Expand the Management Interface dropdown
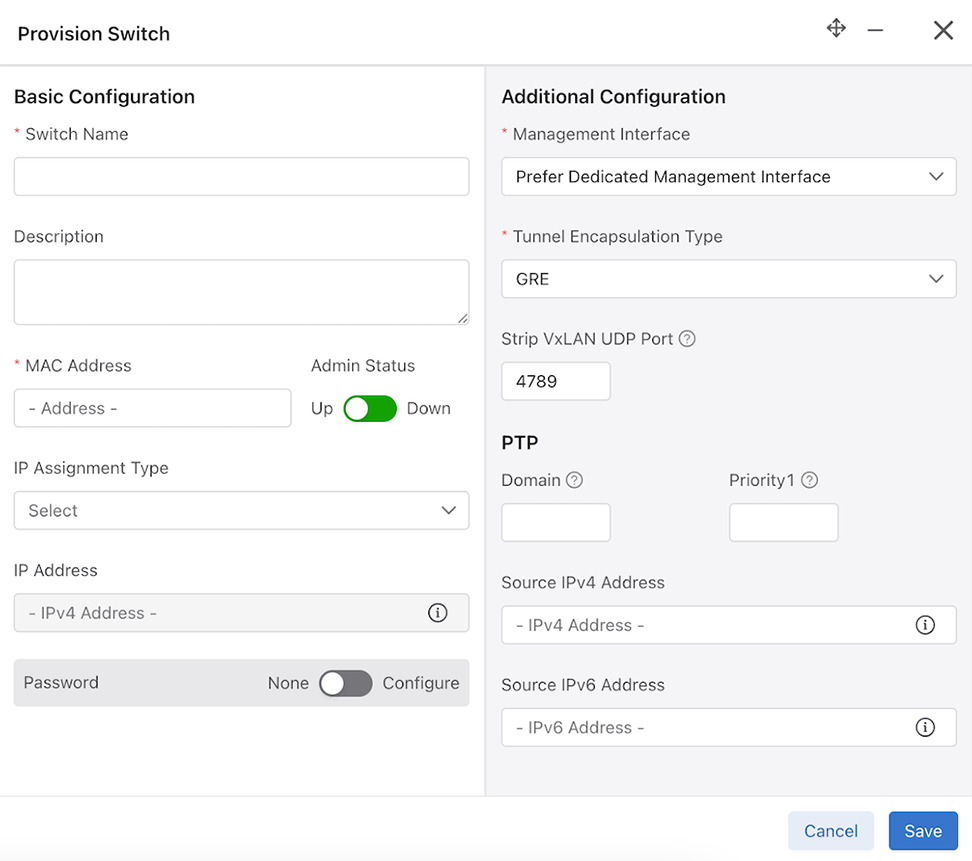Image resolution: width=972 pixels, height=861 pixels. click(728, 177)
